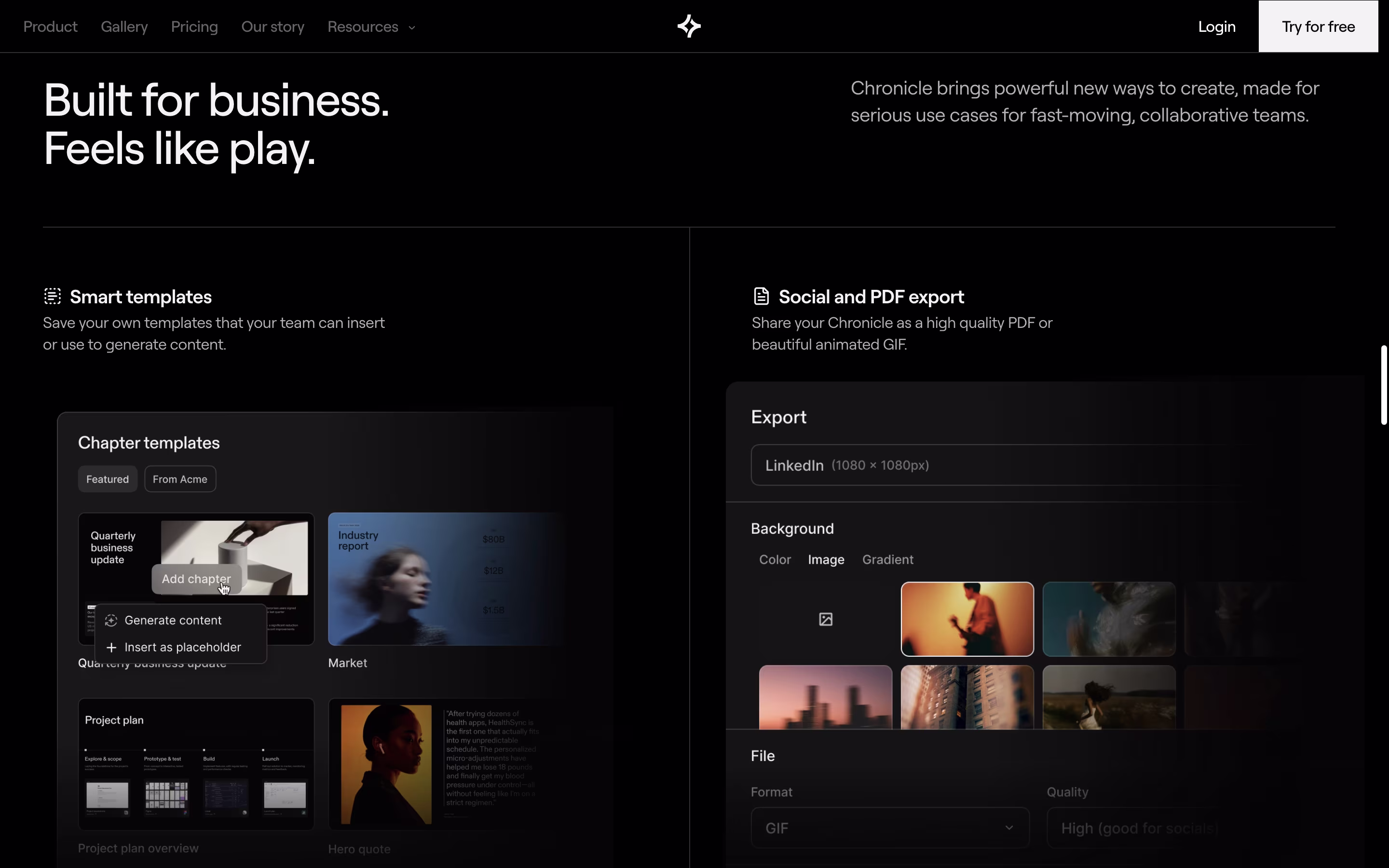Click the Smart templates list icon
The image size is (1389, 868).
point(52,296)
